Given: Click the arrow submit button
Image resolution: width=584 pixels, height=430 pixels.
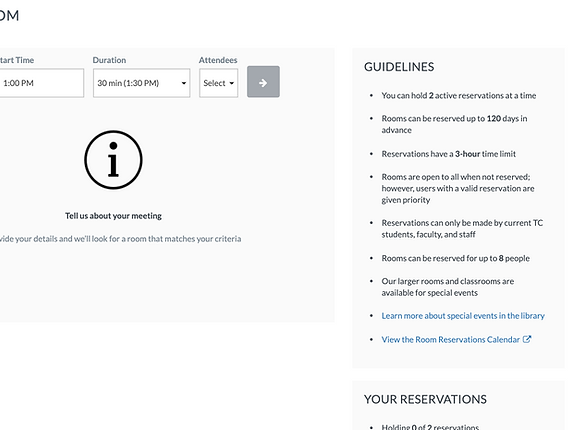Looking at the screenshot, I should [x=263, y=82].
